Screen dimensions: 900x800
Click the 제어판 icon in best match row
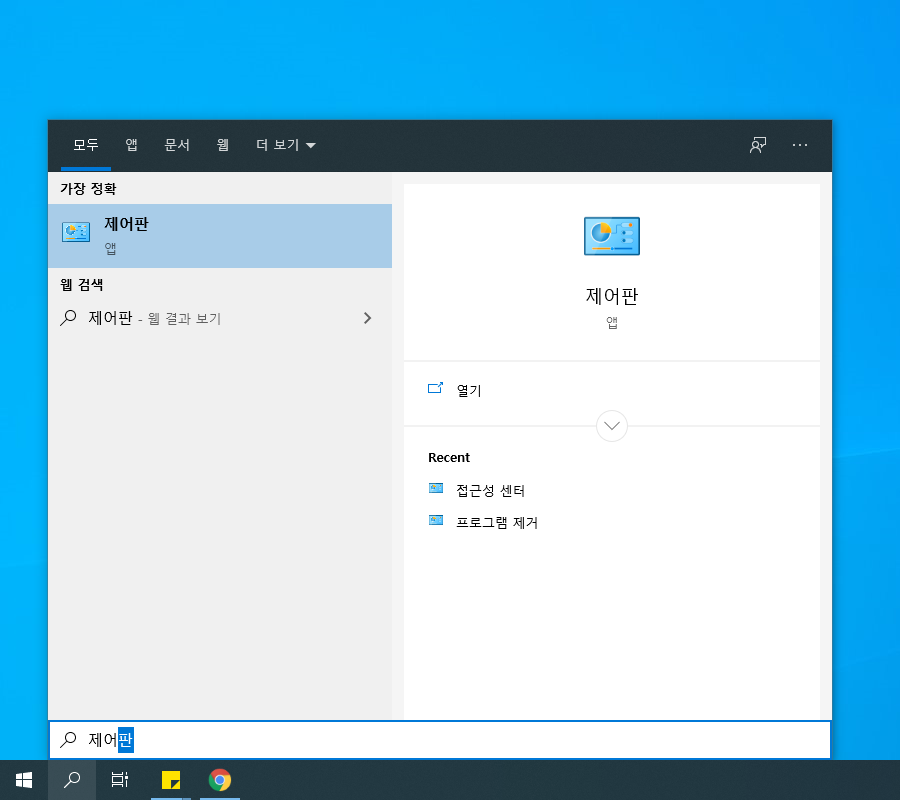coord(76,232)
